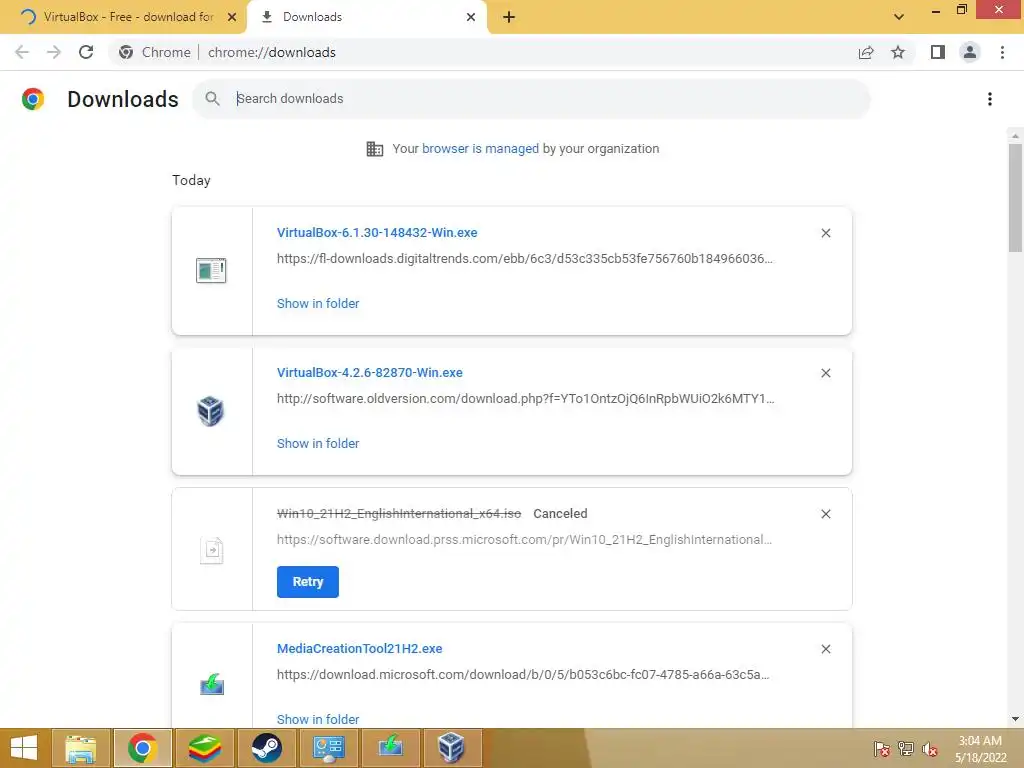Click the MediaCreationTool file icon
The height and width of the screenshot is (768, 1024).
click(212, 685)
